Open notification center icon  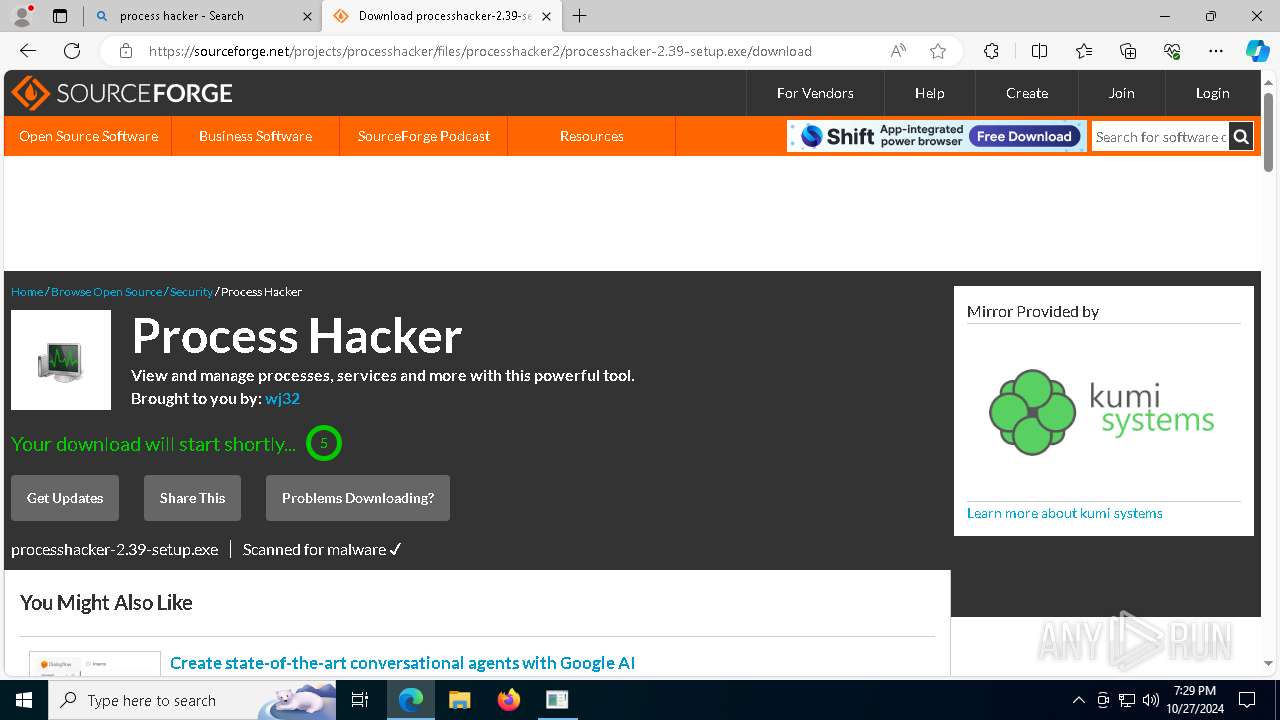(x=1247, y=700)
